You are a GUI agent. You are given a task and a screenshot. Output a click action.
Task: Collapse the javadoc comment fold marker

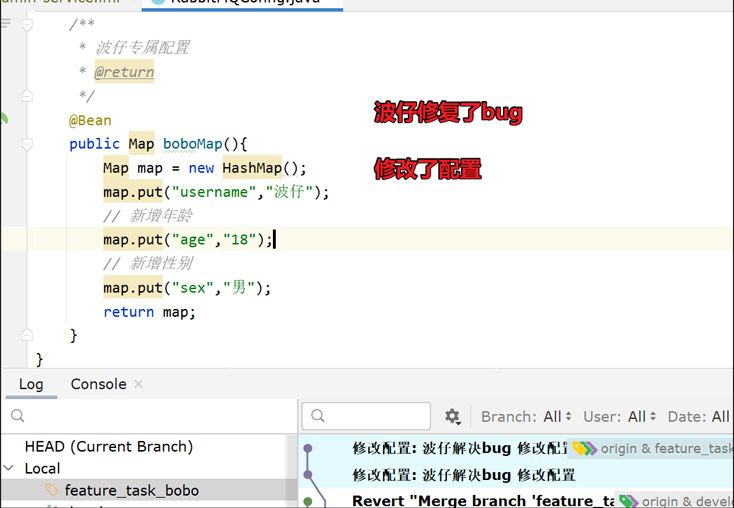click(x=27, y=24)
